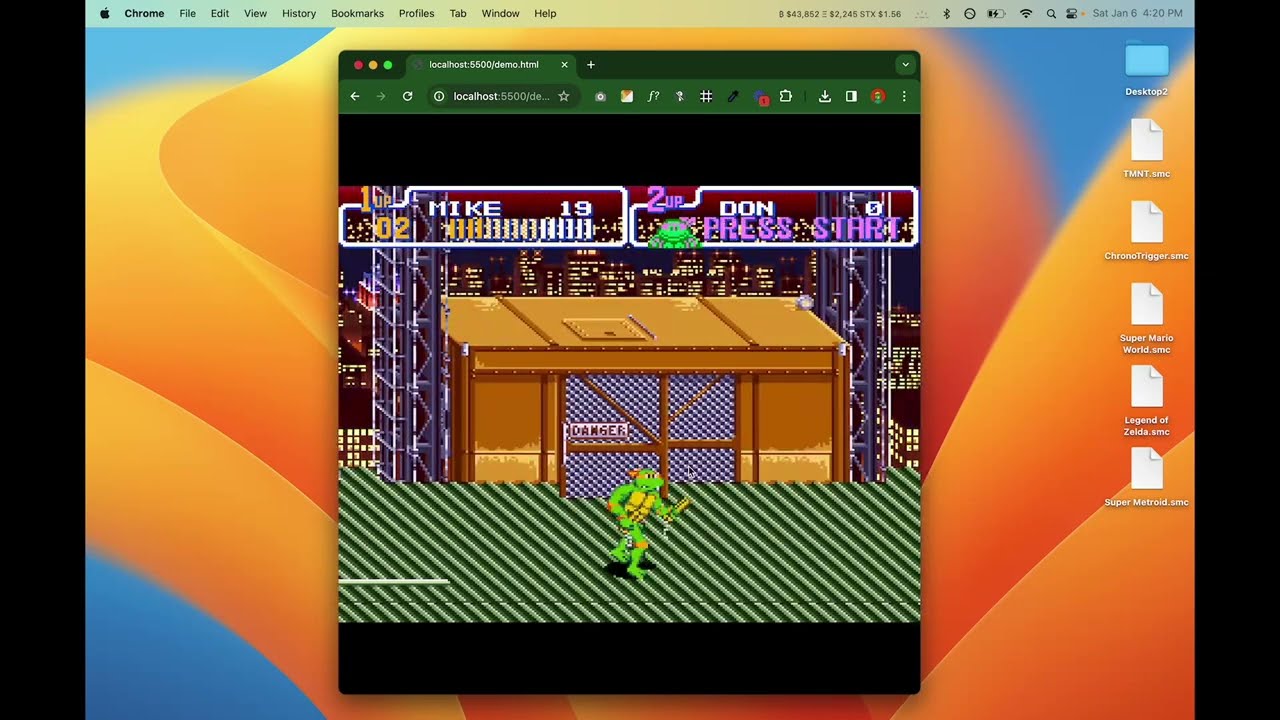
Task: Open the Chrome application menu
Action: pyautogui.click(x=144, y=13)
